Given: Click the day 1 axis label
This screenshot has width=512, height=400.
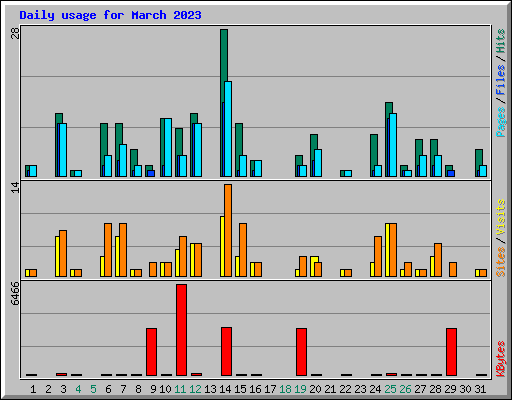Looking at the screenshot, I should 33,389.
